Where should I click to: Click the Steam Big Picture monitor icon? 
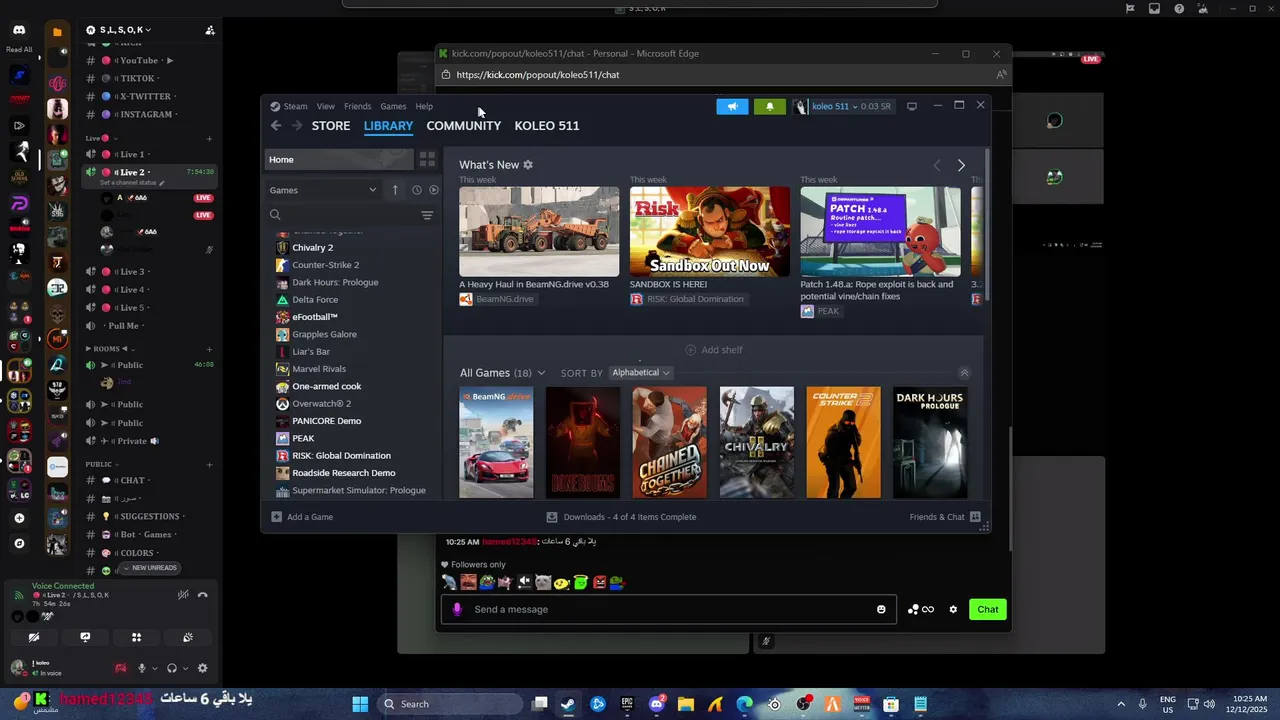(x=911, y=106)
